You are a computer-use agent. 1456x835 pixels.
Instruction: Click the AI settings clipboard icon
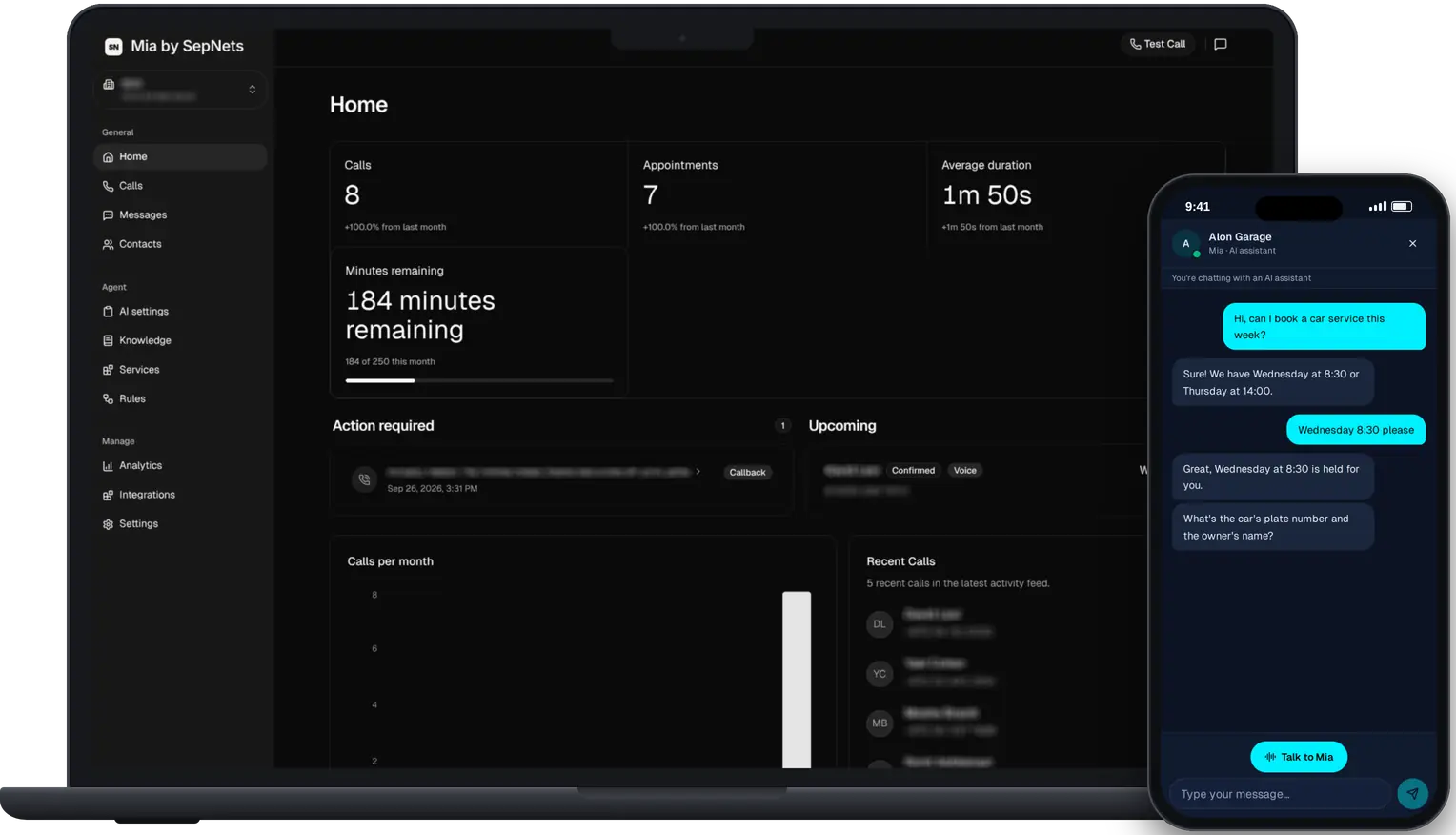pos(108,312)
